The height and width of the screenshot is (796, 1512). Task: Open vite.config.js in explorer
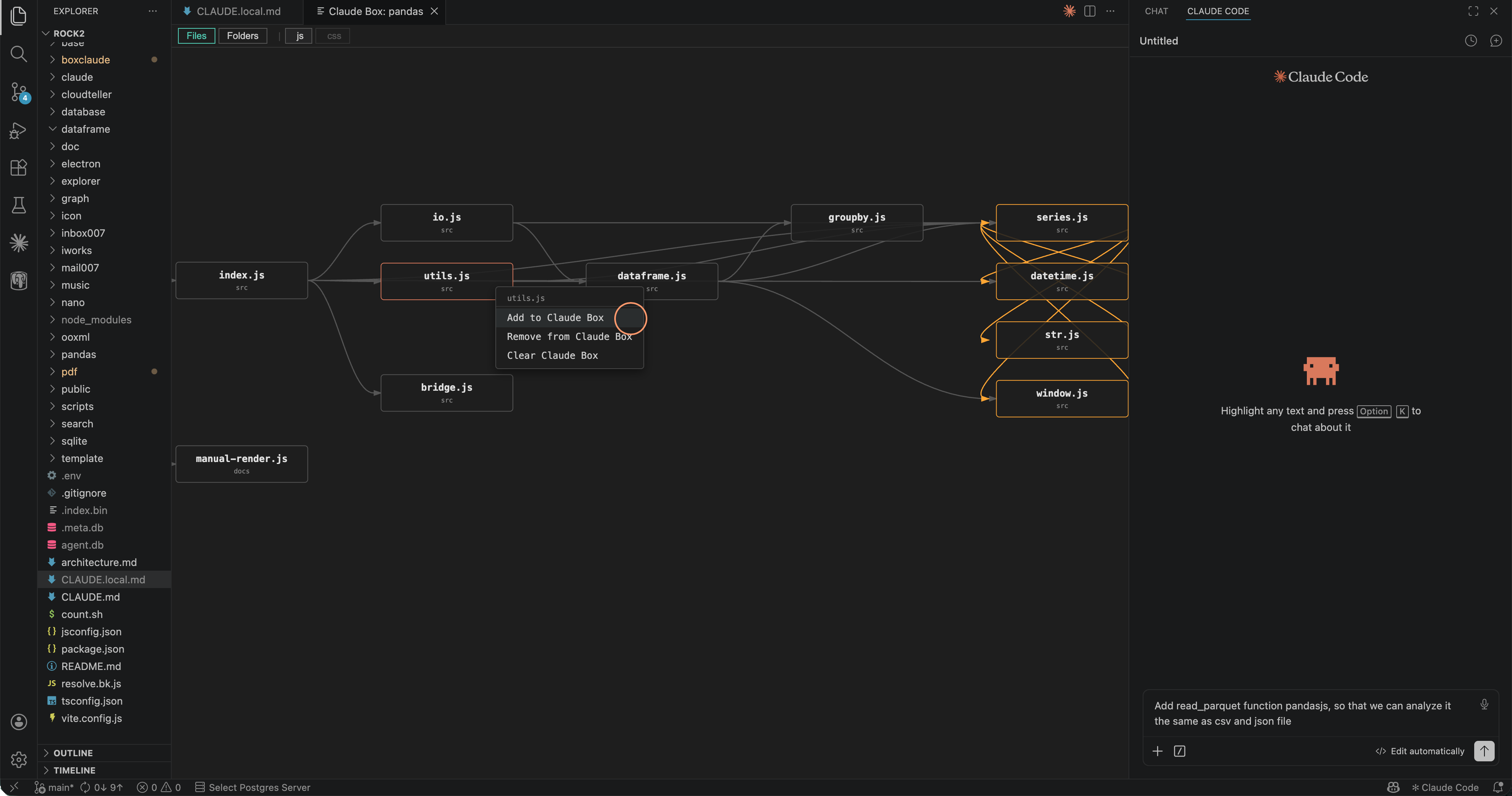104,718
